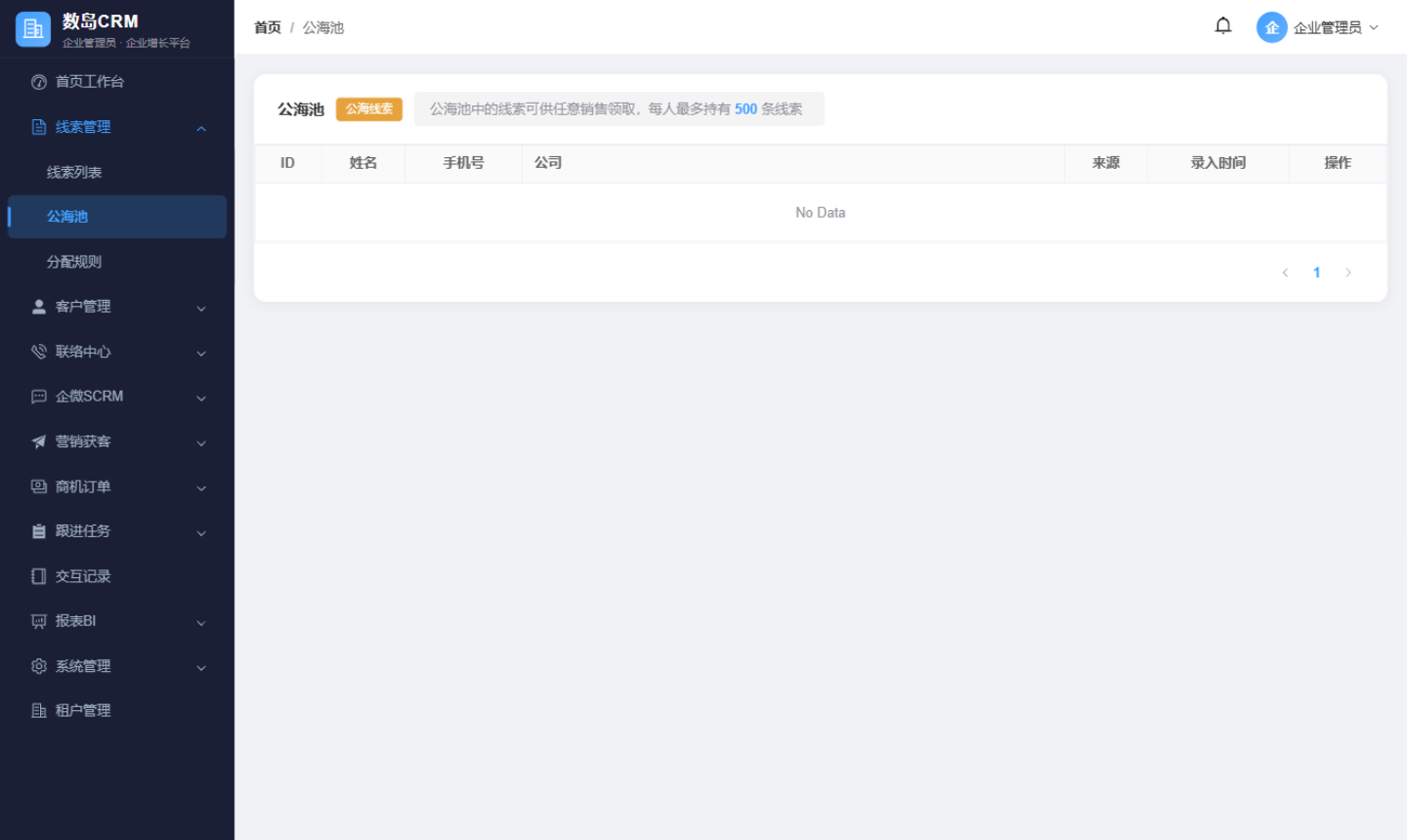Click the 线索管理 document icon
1407x840 pixels.
click(x=39, y=127)
